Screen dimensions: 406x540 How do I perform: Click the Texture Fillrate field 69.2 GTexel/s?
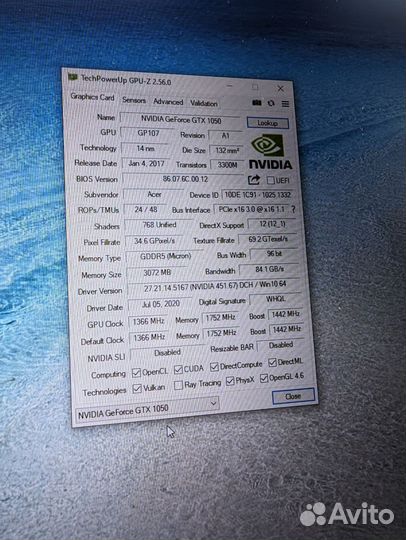coord(268,239)
